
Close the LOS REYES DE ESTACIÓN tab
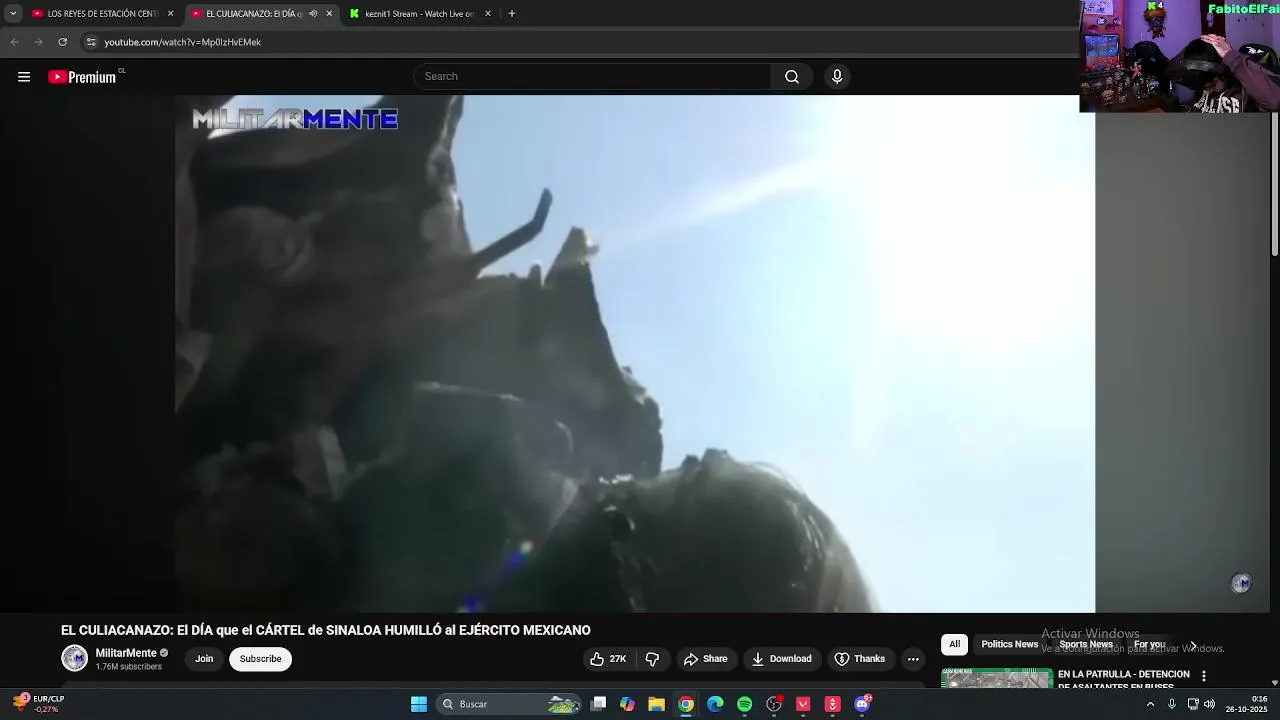tap(170, 14)
